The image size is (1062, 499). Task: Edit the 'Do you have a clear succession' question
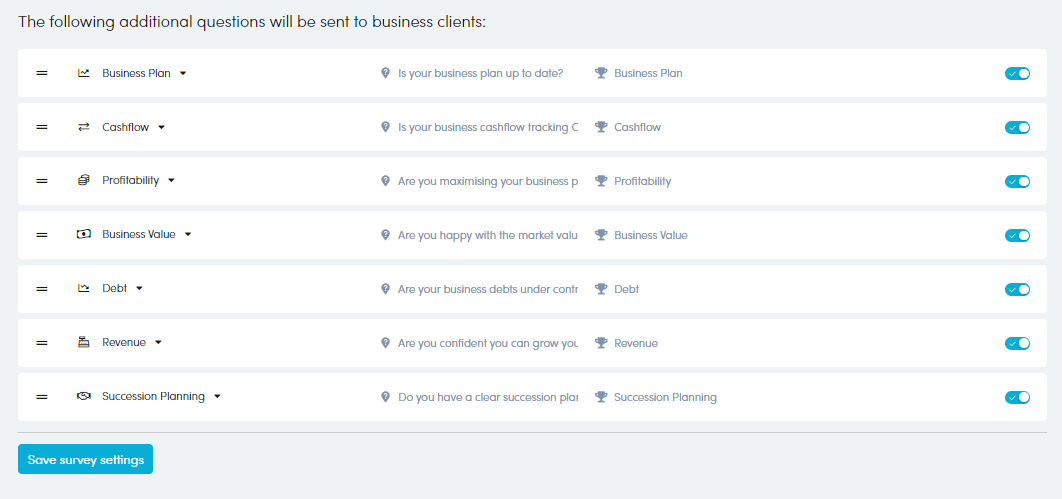point(488,397)
